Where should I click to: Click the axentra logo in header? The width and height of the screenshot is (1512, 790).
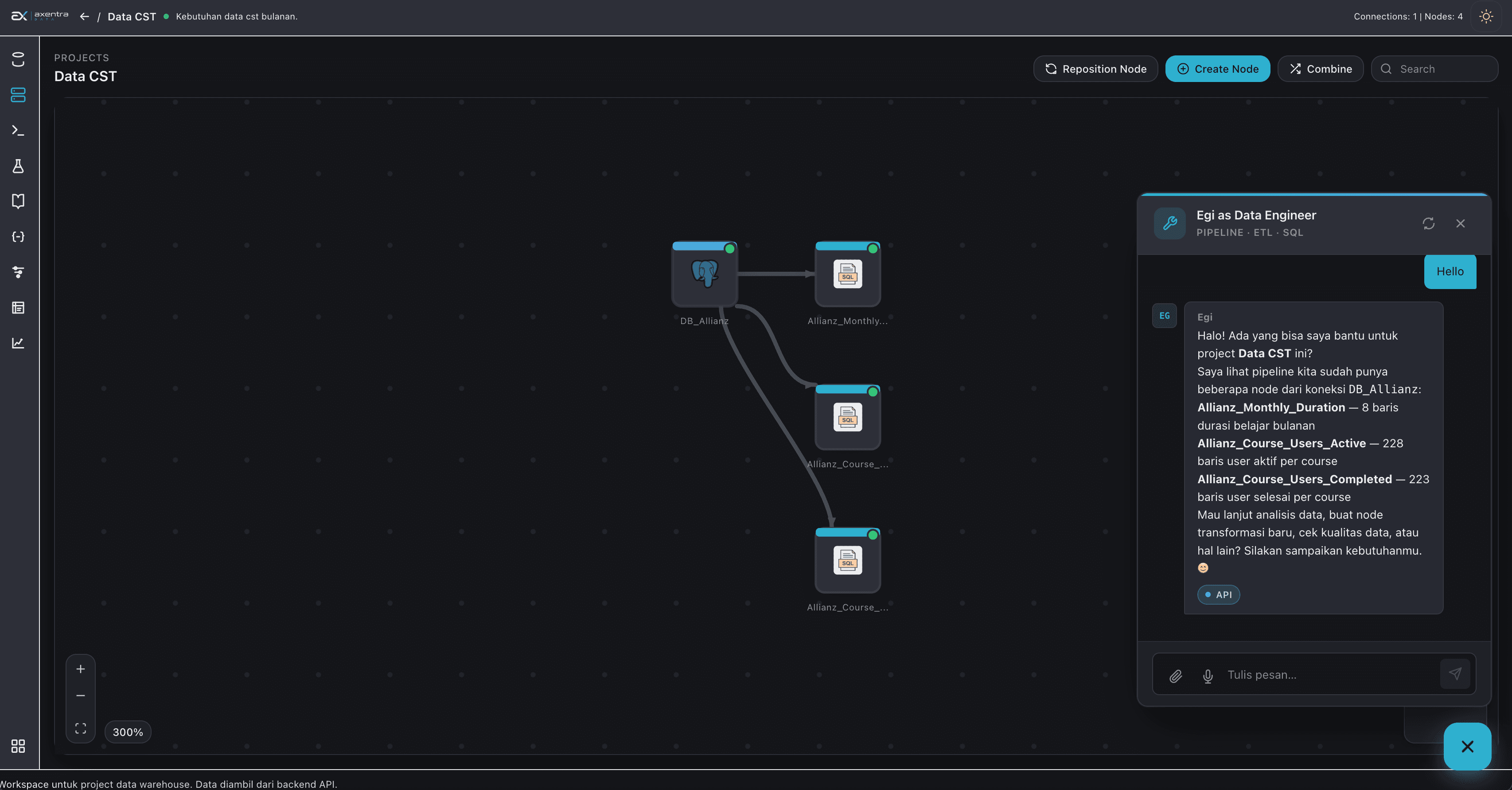tap(40, 16)
